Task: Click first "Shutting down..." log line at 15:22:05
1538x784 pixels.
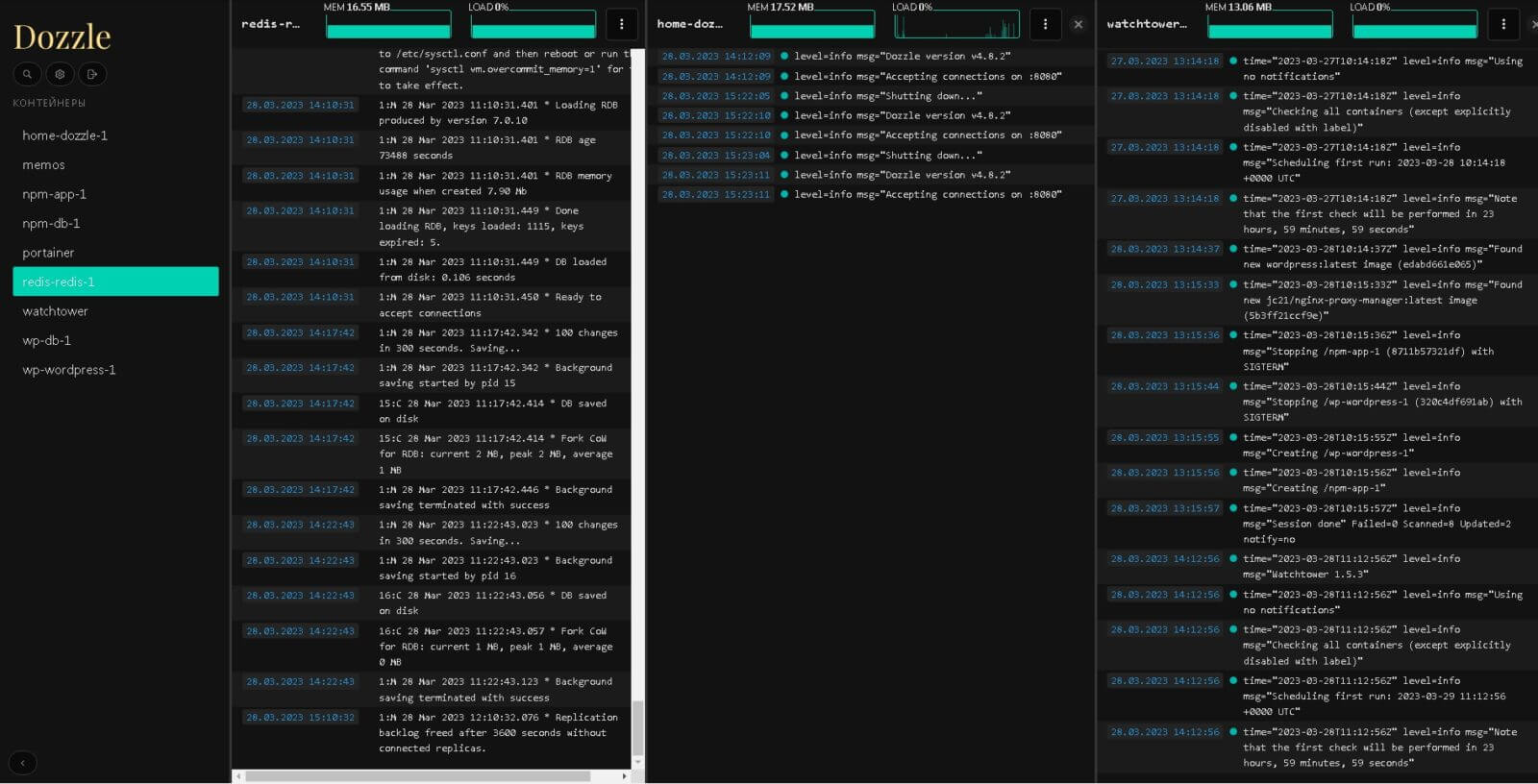Action: coord(887,96)
